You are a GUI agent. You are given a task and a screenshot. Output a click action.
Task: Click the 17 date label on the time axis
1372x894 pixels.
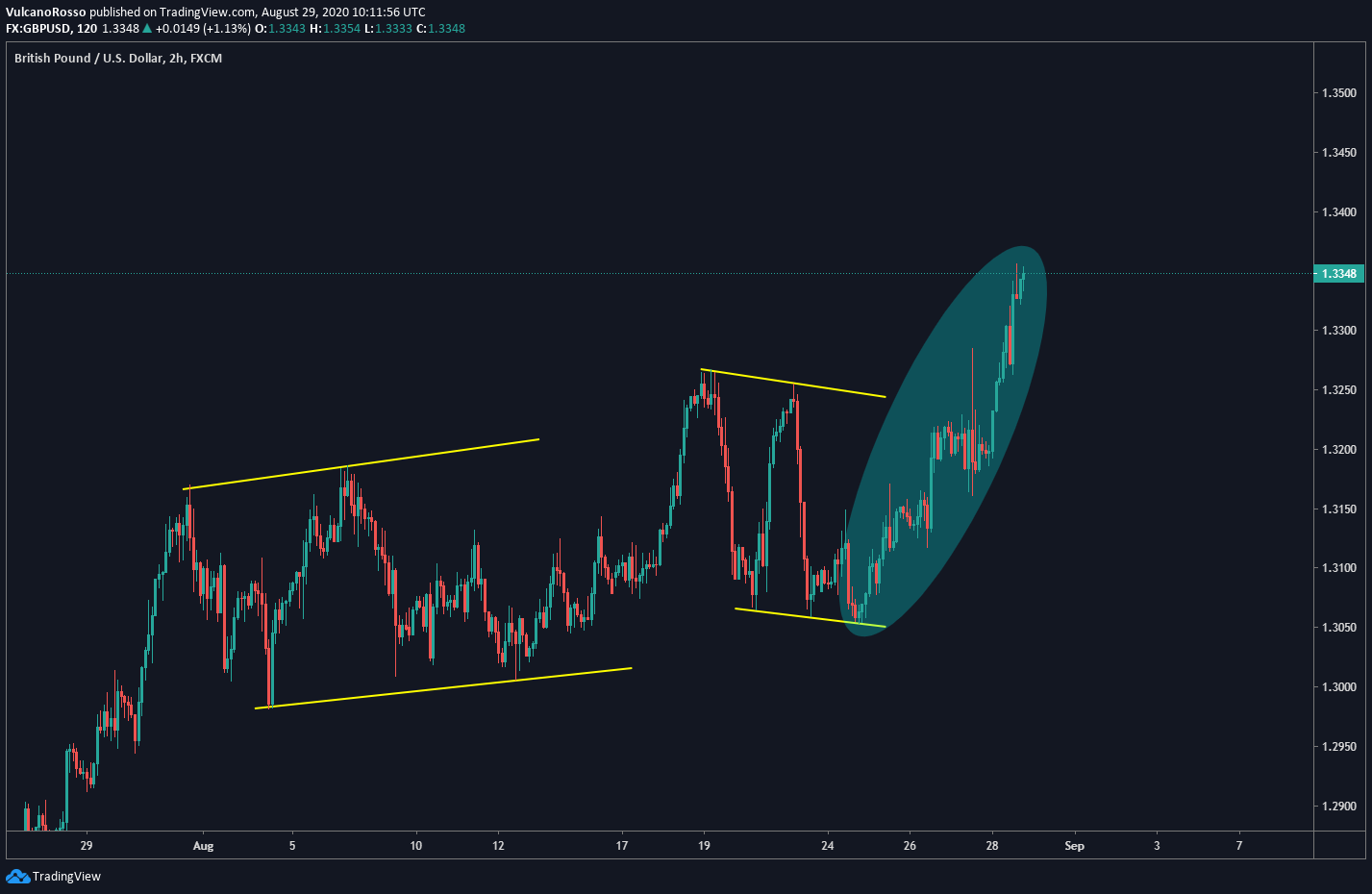click(x=622, y=846)
